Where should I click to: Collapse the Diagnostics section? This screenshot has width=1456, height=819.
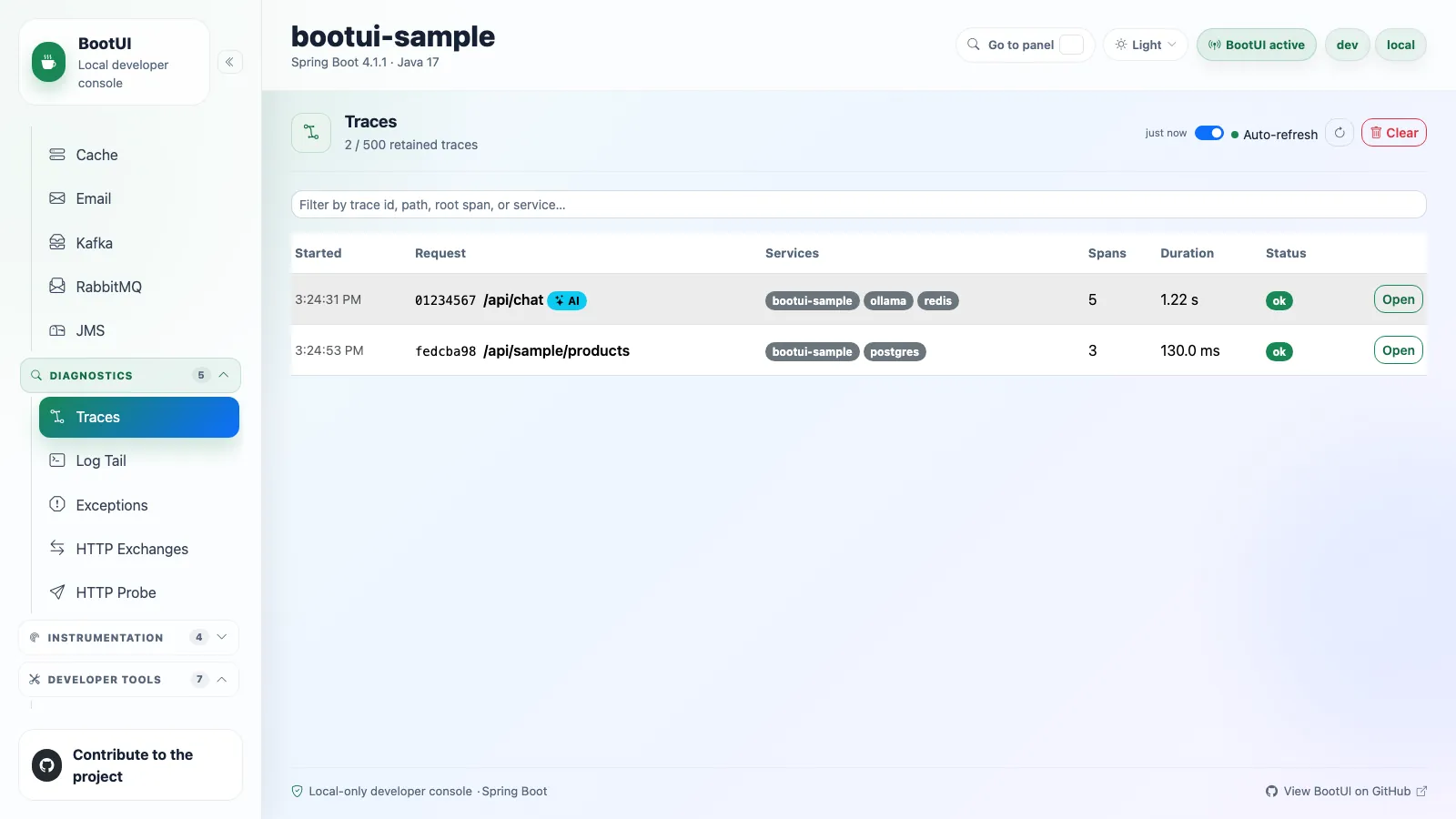click(130, 375)
